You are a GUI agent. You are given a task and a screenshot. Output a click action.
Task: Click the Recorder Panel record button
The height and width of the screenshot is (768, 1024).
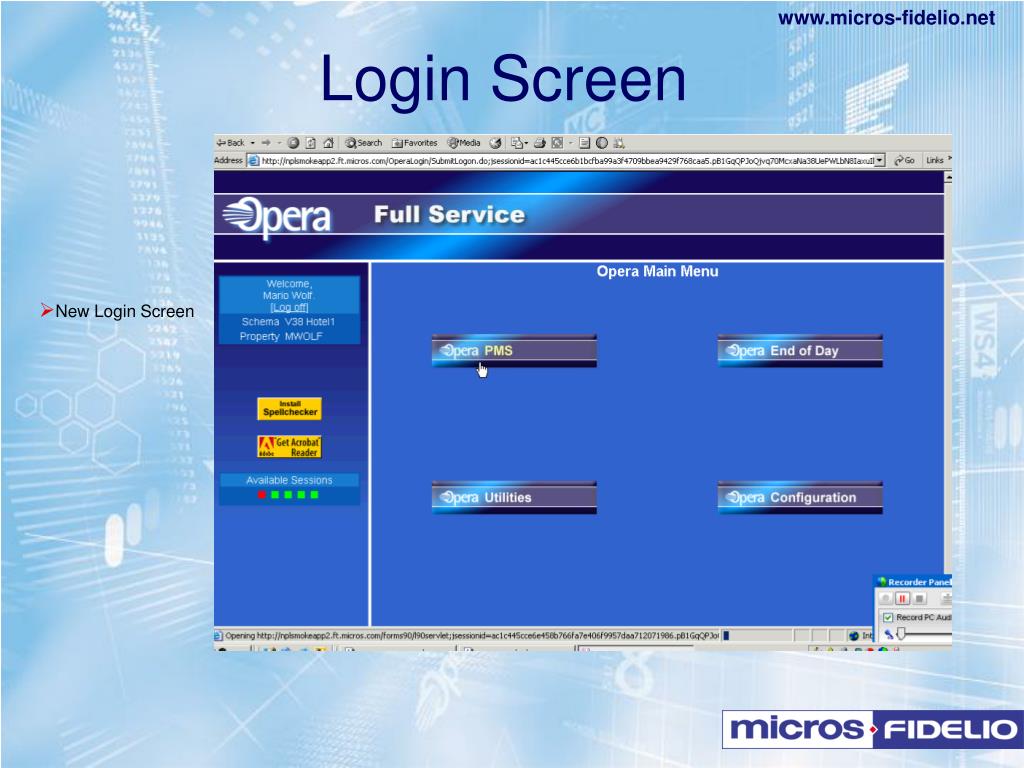tap(886, 598)
